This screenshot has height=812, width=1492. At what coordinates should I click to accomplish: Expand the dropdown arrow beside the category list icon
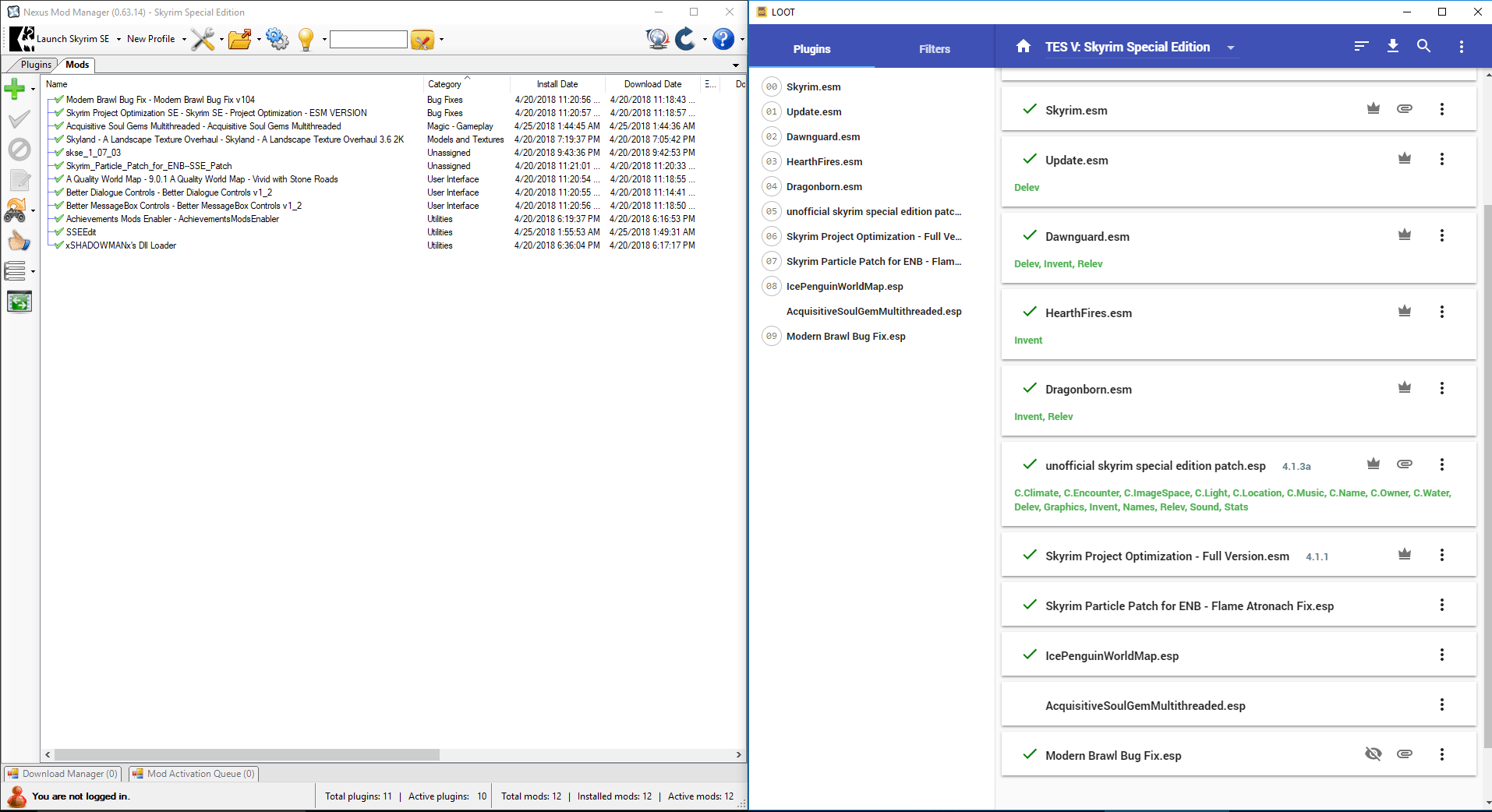coord(33,272)
